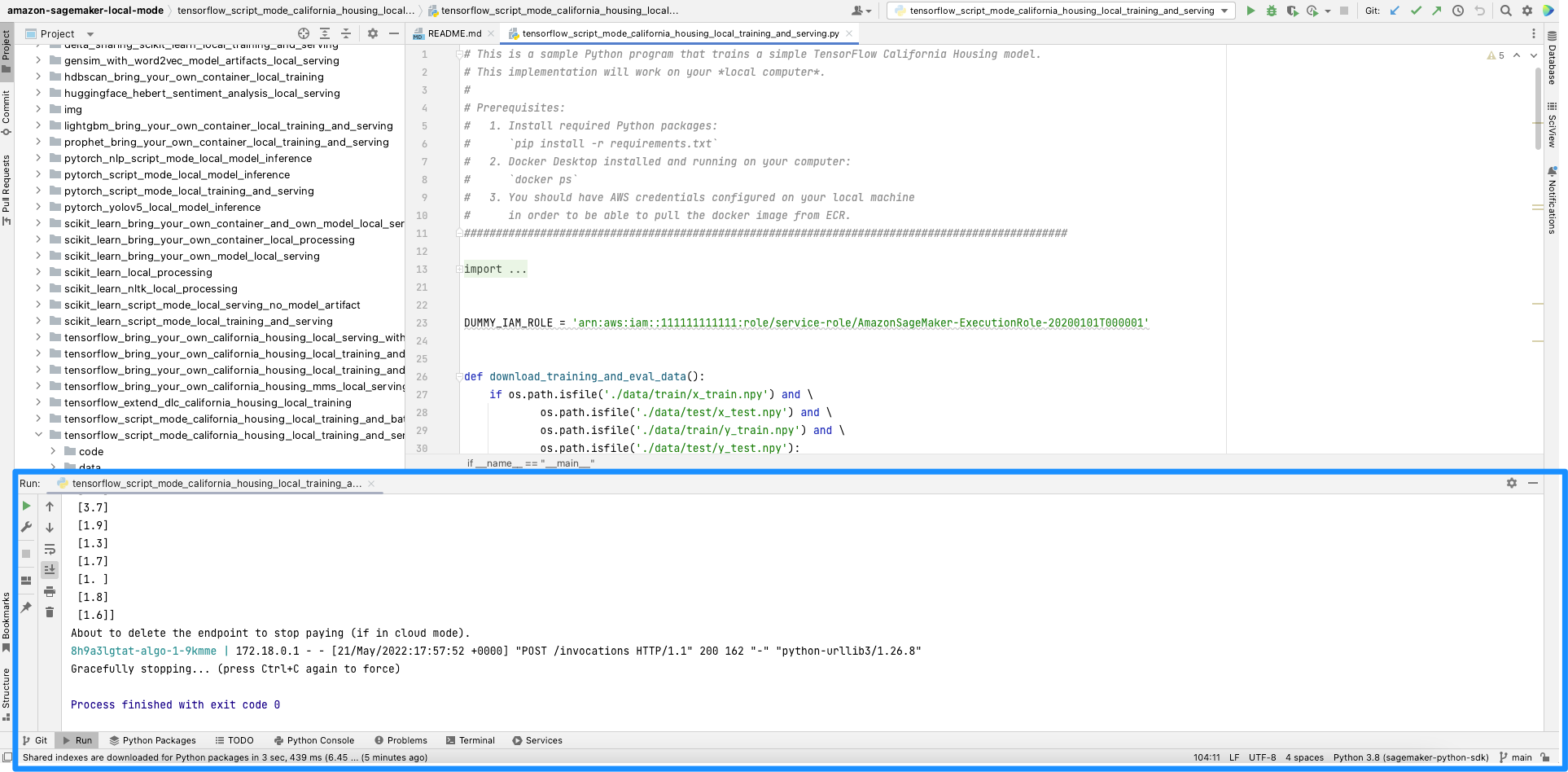Expand the pytorch_yolov5_local_model_inference folder
The height and width of the screenshot is (772, 1568).
point(38,207)
